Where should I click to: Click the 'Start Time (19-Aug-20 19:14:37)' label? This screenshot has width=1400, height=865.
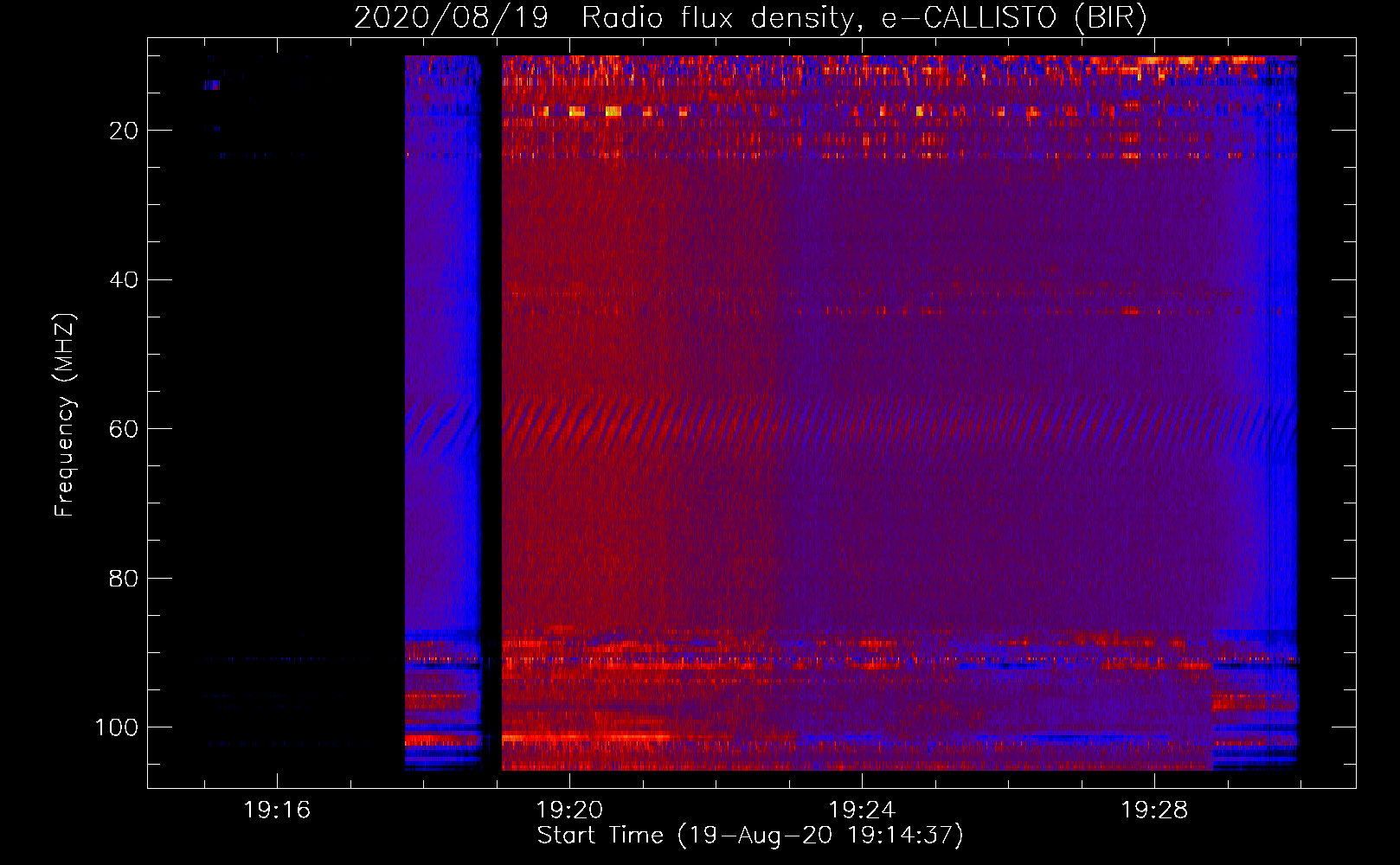(750, 836)
